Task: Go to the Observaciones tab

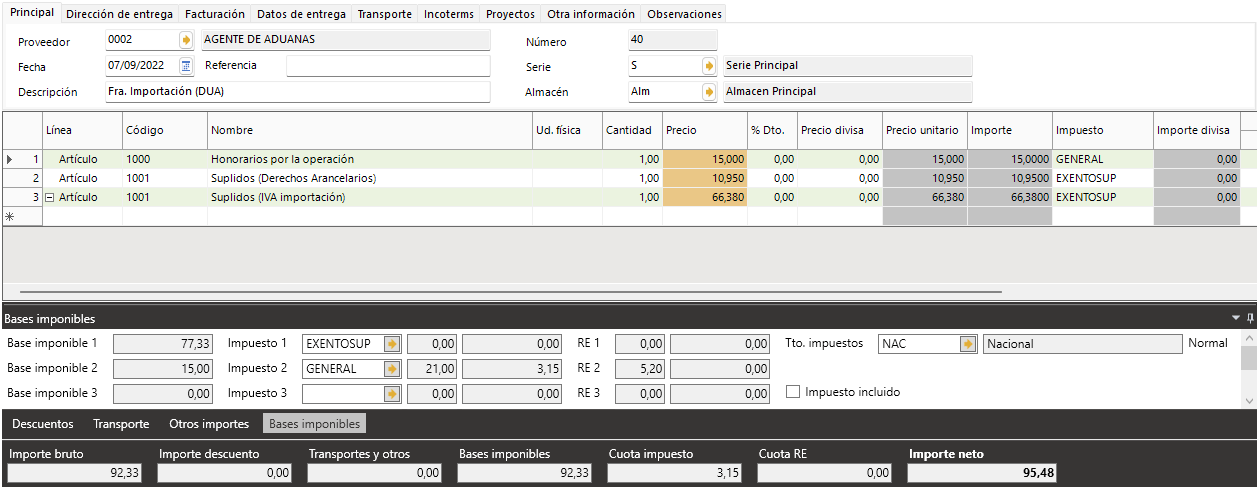Action: pyautogui.click(x=684, y=15)
